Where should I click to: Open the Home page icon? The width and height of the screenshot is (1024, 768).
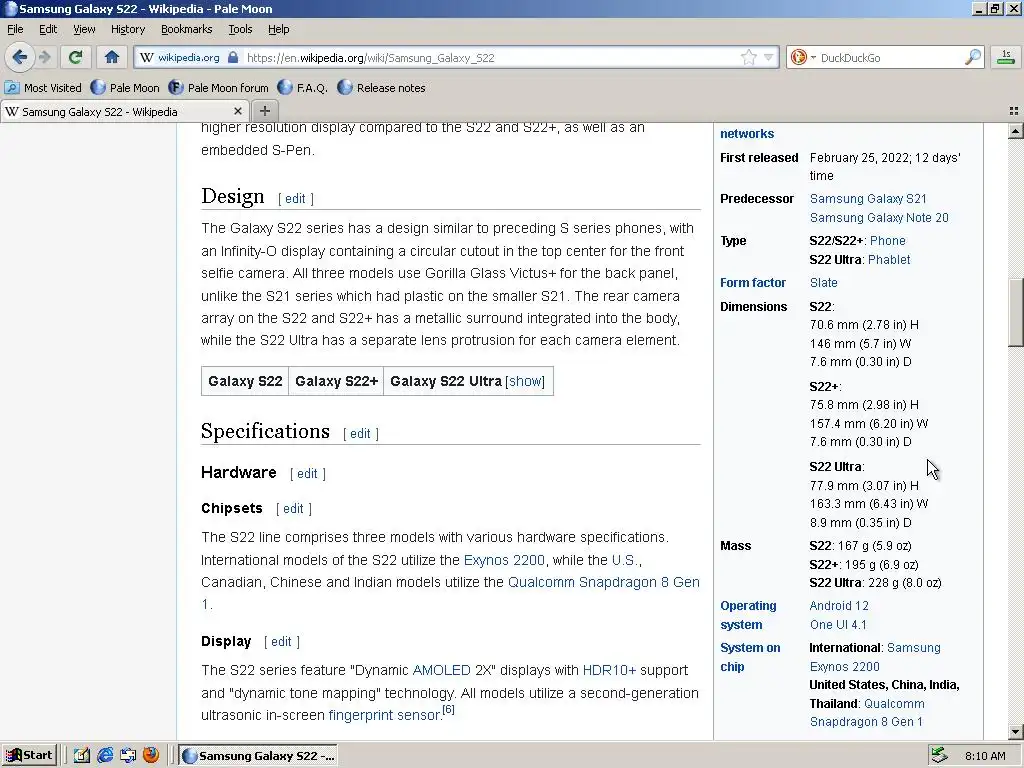(112, 57)
